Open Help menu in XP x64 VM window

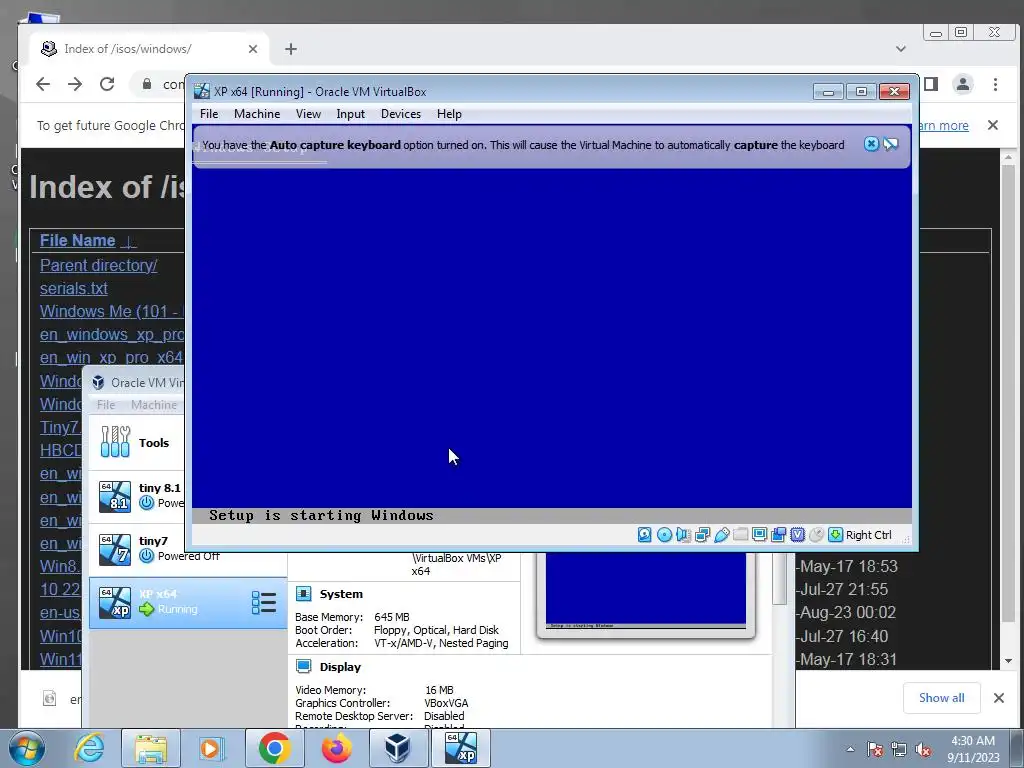(x=449, y=114)
